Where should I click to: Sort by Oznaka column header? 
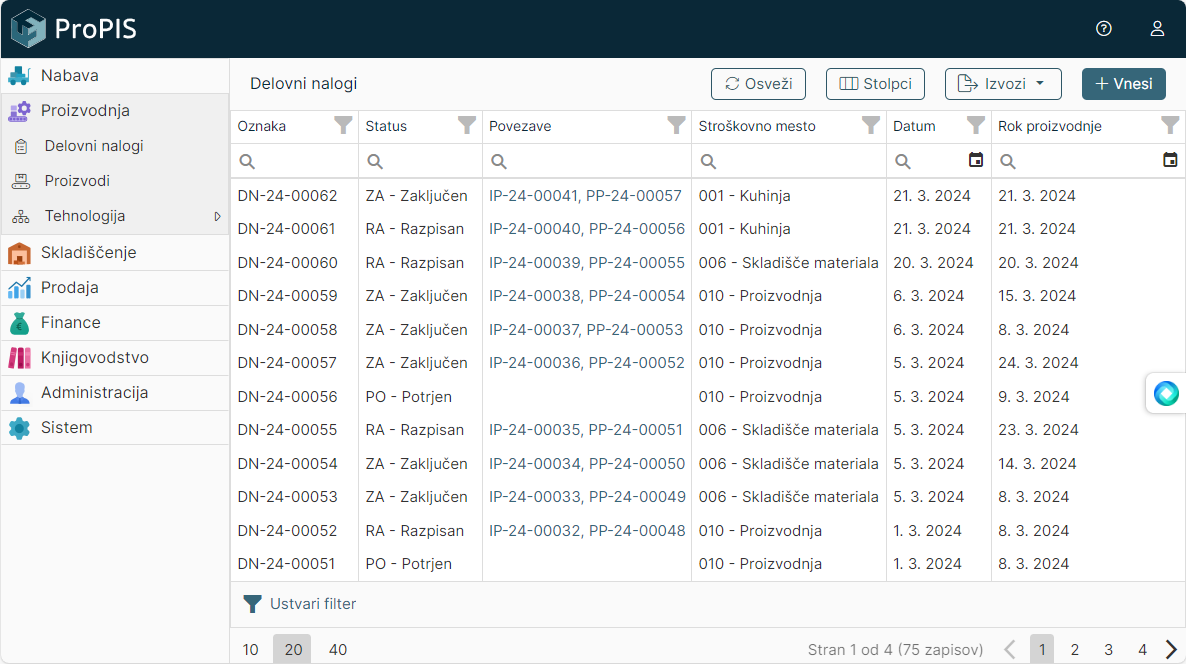click(x=262, y=126)
